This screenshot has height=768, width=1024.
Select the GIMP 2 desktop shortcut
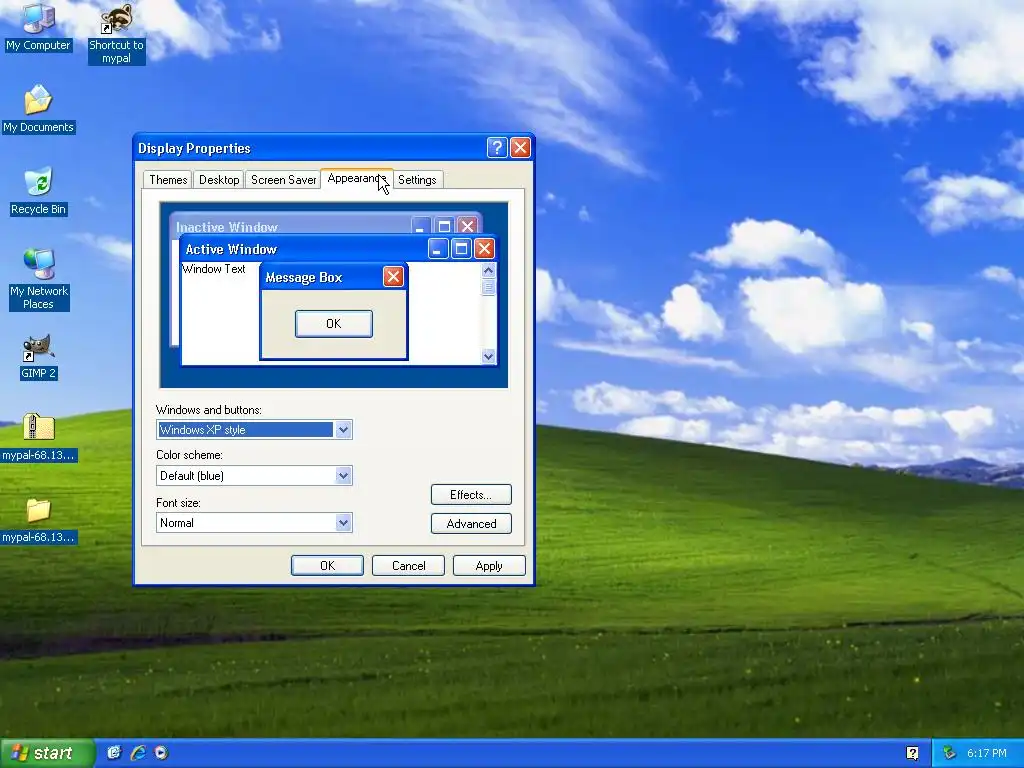[38, 356]
